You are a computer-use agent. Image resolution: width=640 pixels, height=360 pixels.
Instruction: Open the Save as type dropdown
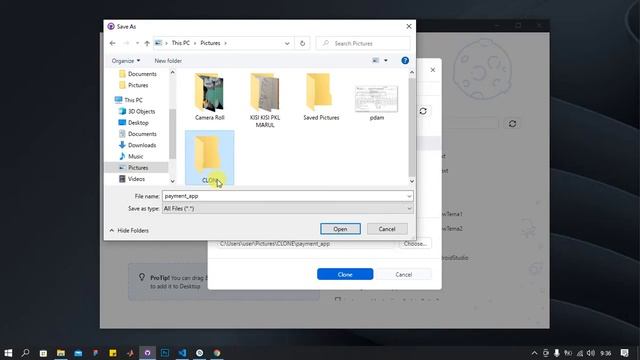288,209
